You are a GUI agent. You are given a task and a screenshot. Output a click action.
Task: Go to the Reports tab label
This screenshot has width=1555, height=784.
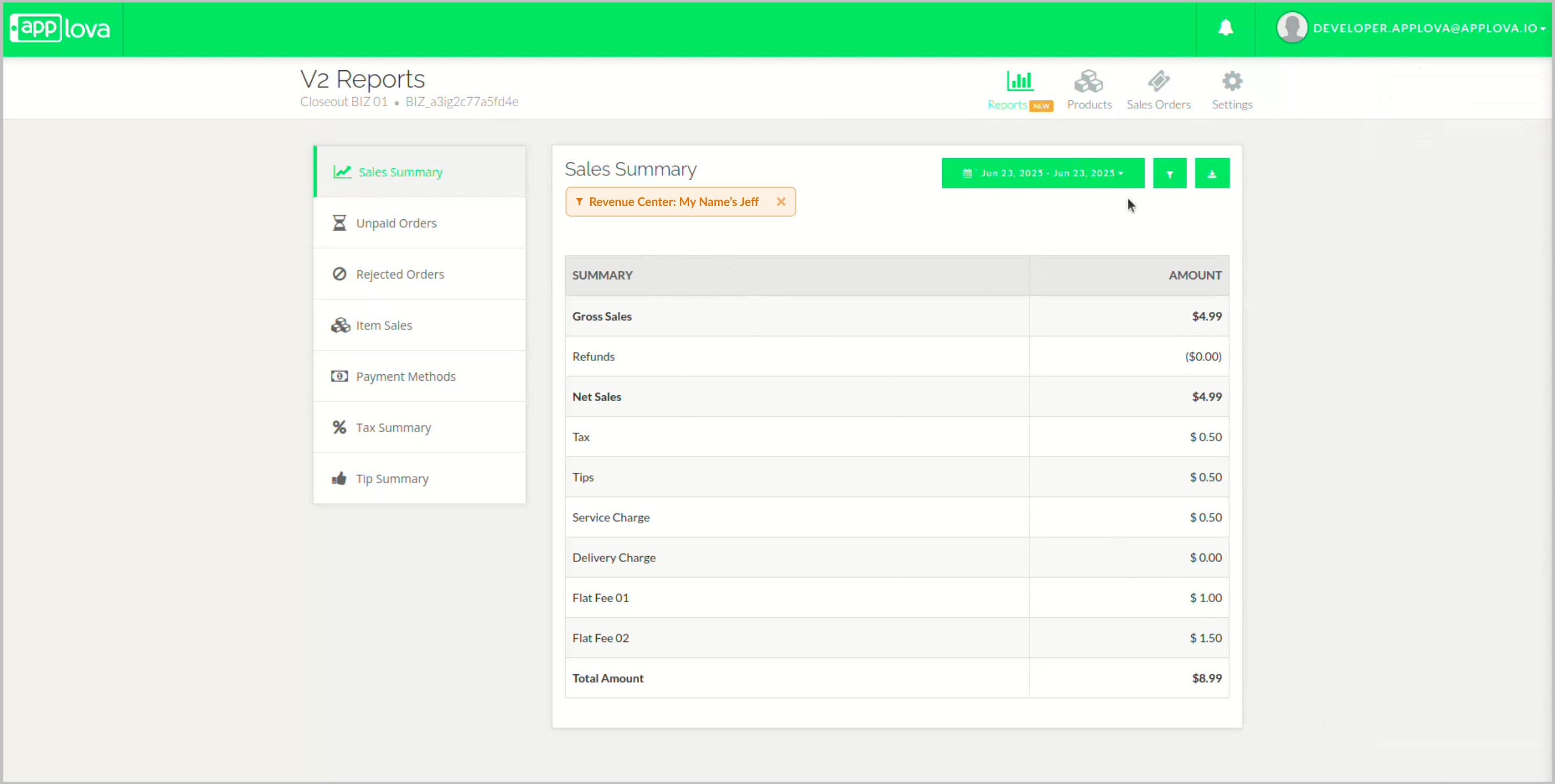[1007, 105]
